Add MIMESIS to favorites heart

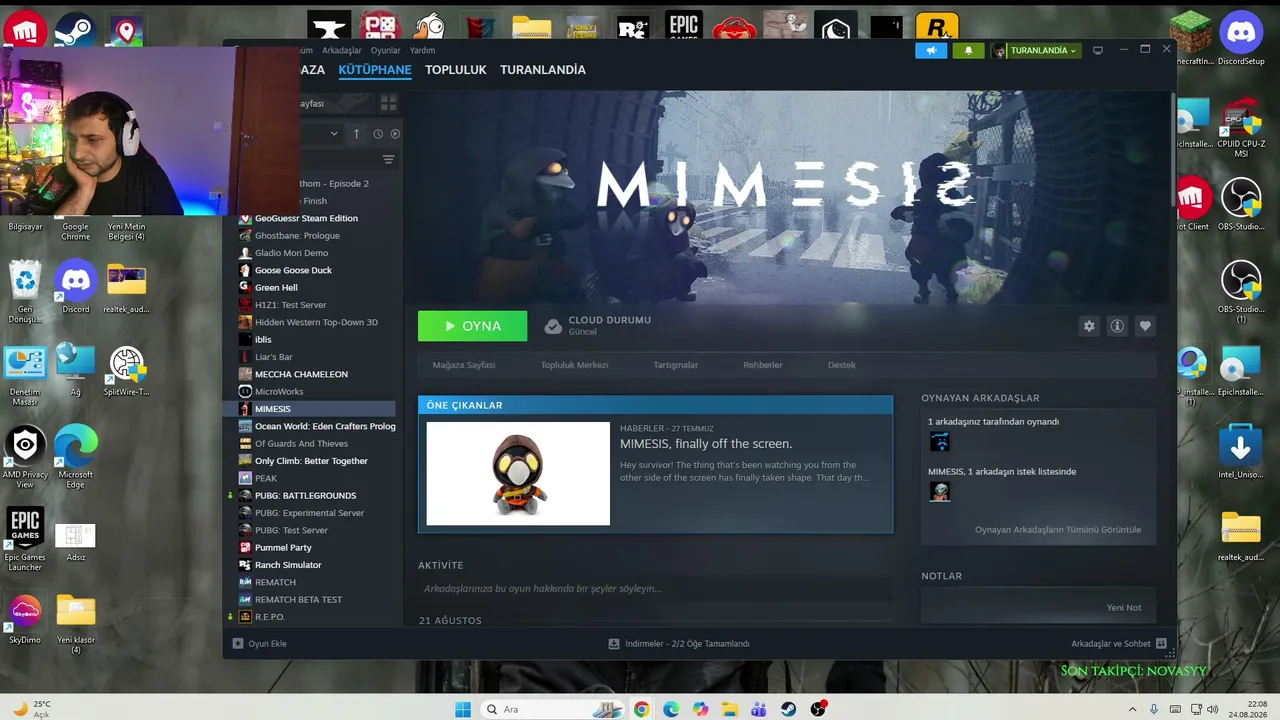pos(1145,326)
